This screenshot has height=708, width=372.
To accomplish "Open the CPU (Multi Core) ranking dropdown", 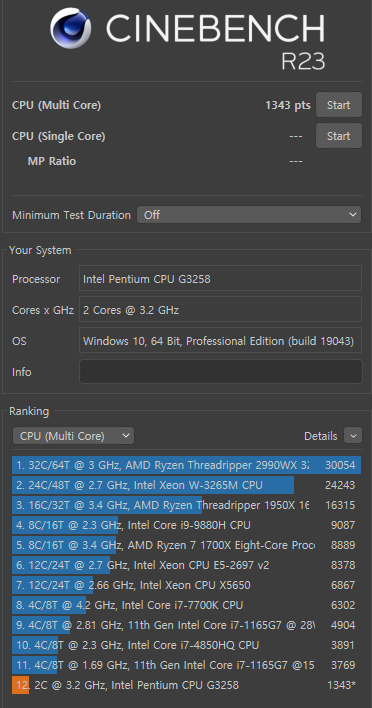I will point(73,436).
